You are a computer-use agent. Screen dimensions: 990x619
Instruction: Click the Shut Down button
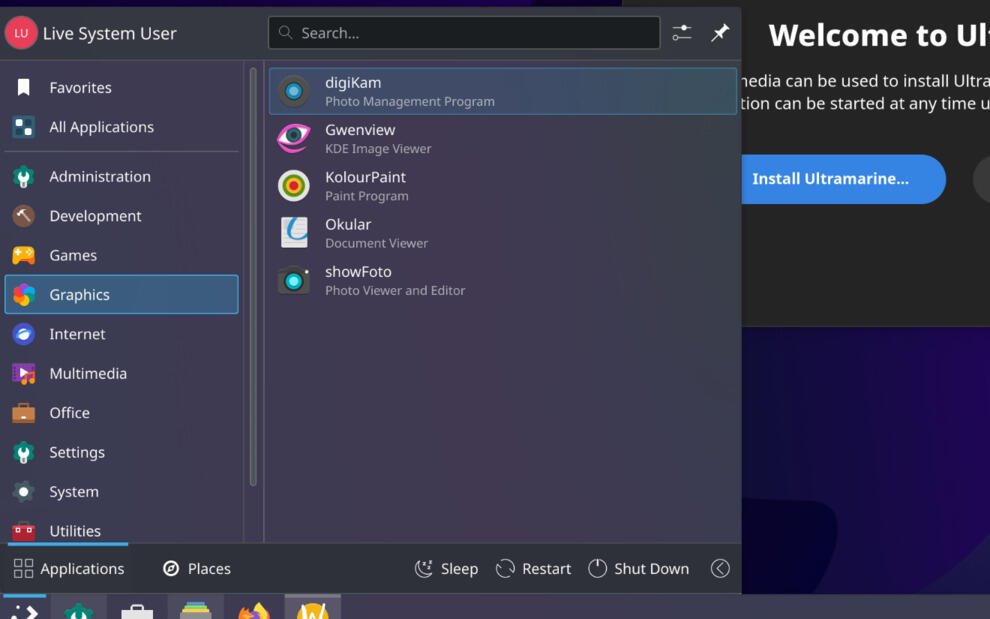[x=638, y=568]
